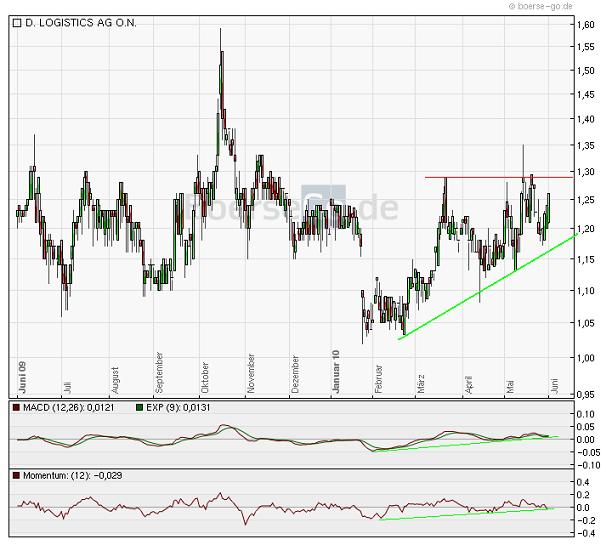Click the 0.4 Momentum axis value
Image resolution: width=612 pixels, height=545 pixels.
click(583, 482)
